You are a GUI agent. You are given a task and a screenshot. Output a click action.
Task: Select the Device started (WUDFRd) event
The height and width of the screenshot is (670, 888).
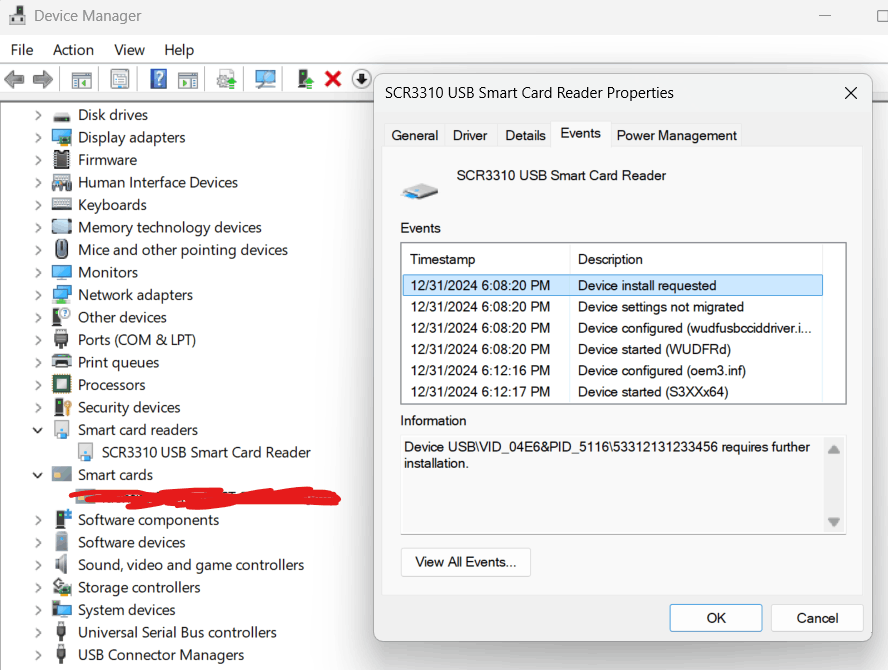(613, 349)
